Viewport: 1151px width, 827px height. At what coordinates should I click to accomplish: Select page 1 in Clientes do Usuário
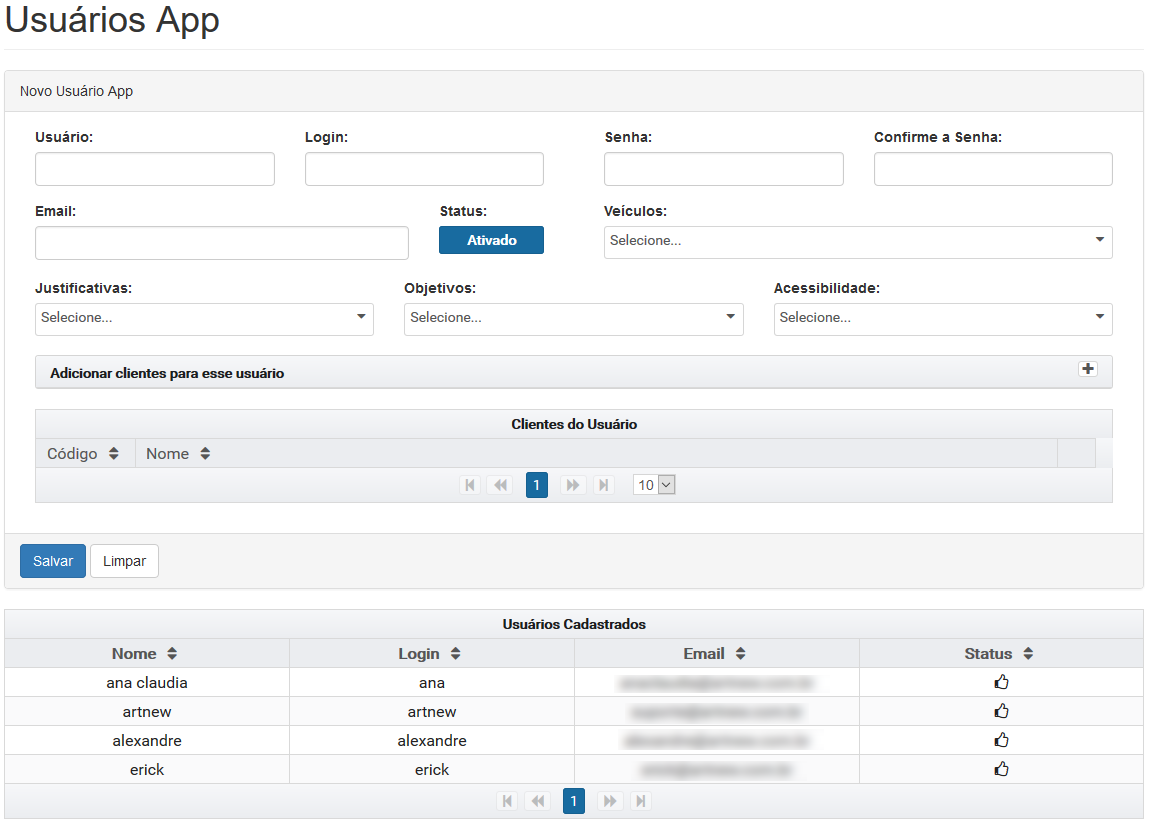click(537, 485)
